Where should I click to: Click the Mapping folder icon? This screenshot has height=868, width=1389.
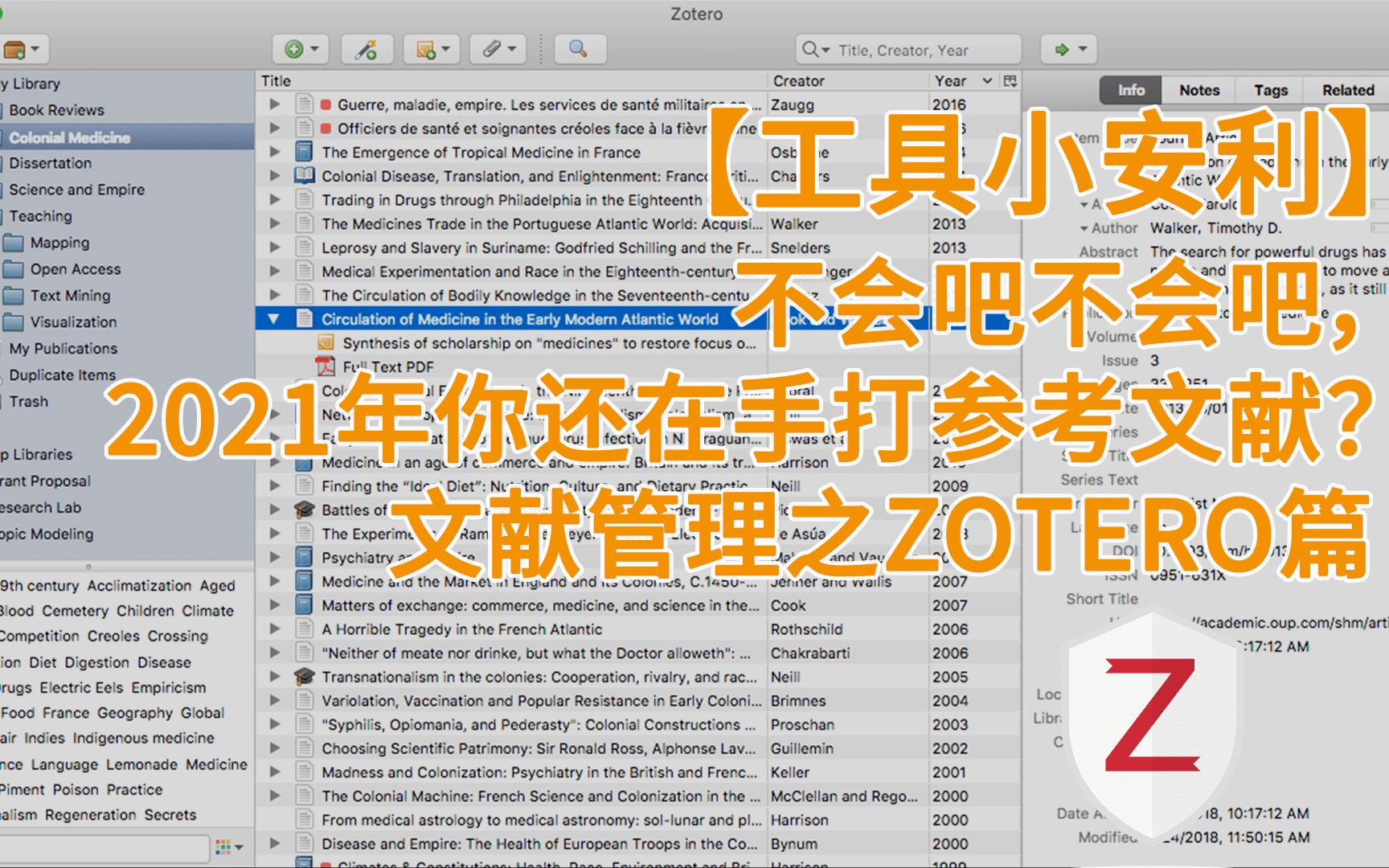tap(13, 243)
